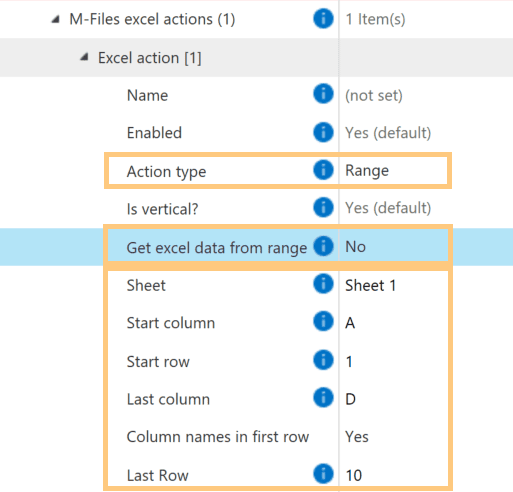Click info icon next to Sheet
This screenshot has width=513, height=492.
323,284
